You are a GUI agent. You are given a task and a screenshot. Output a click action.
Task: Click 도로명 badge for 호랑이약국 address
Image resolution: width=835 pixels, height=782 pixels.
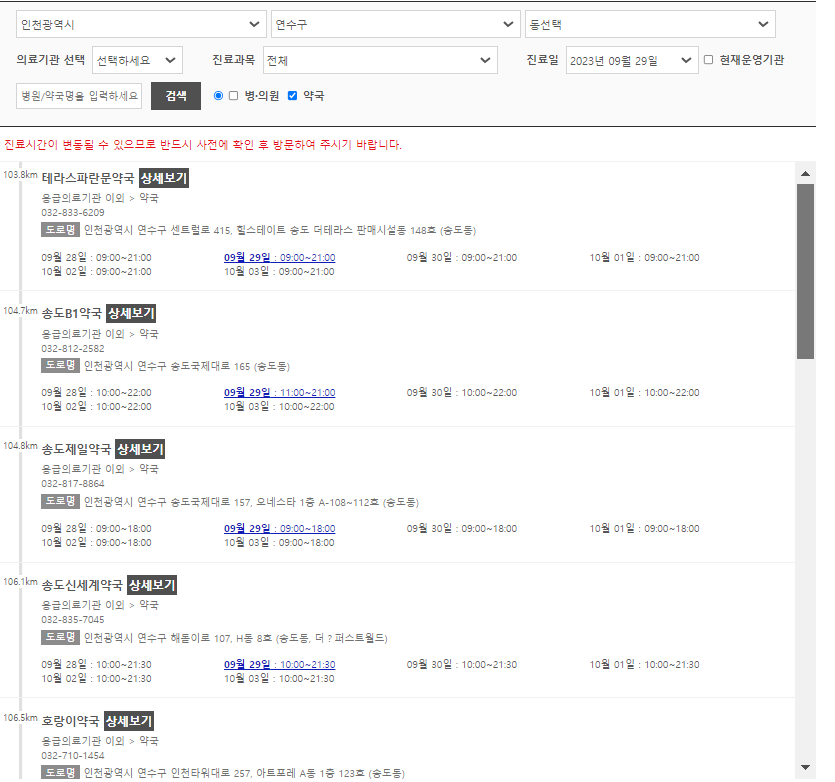[60, 772]
